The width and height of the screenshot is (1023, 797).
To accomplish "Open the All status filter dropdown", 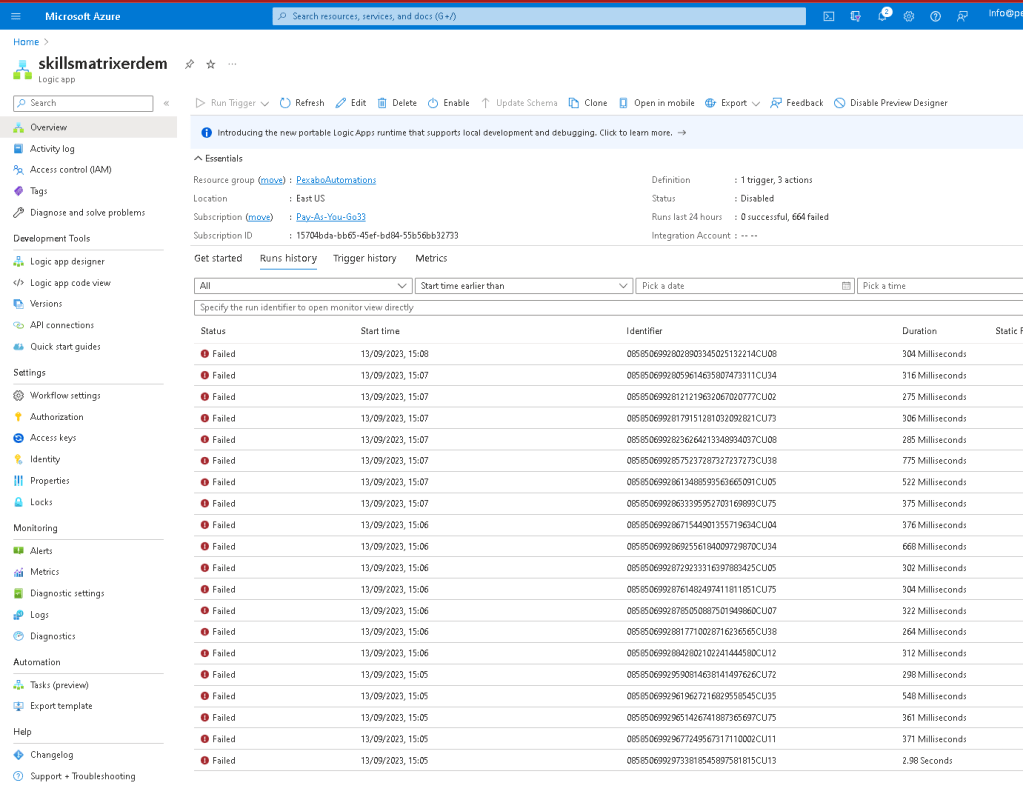I will coord(303,286).
